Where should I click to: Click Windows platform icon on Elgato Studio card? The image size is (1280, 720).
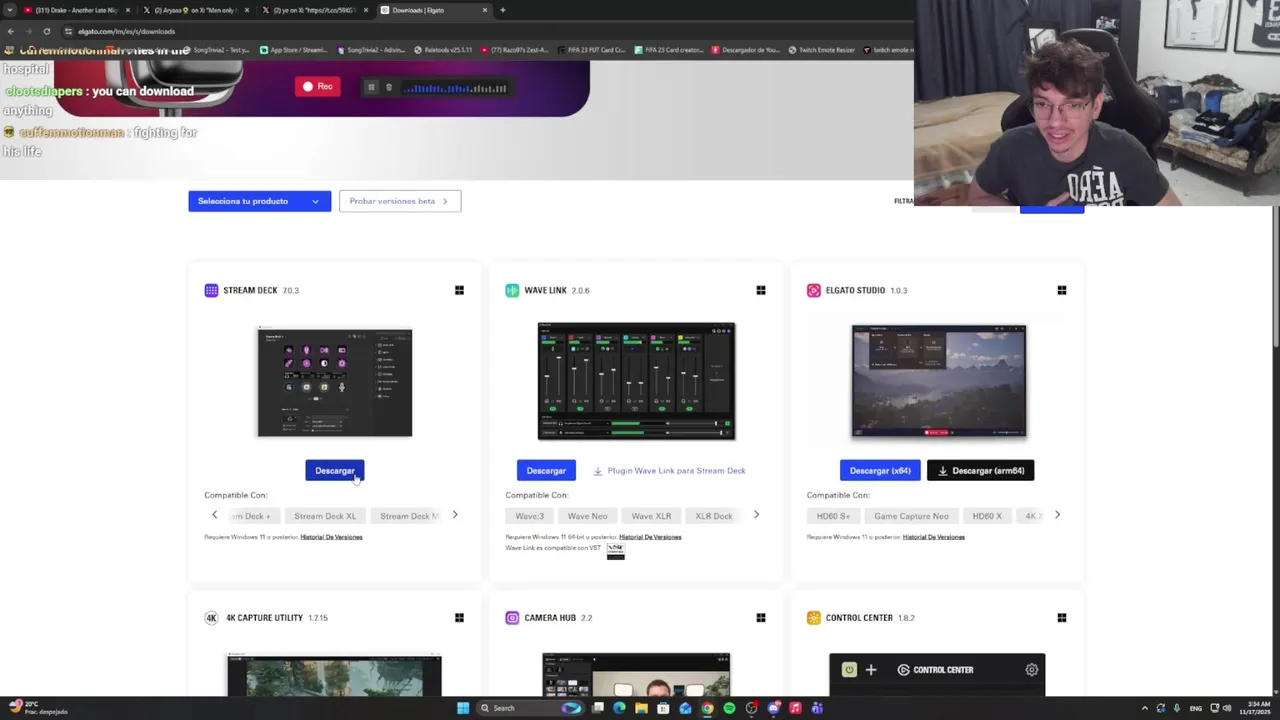[1062, 290]
